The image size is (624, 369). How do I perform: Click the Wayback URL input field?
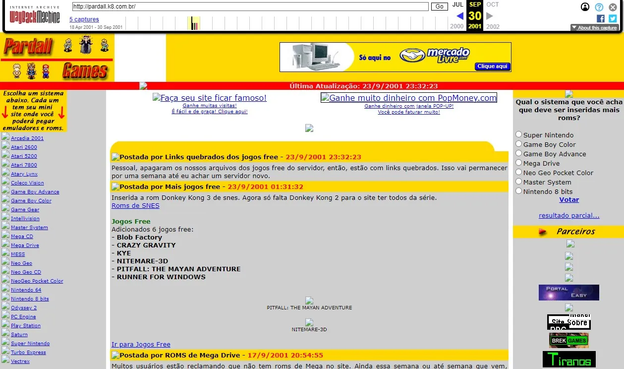250,6
